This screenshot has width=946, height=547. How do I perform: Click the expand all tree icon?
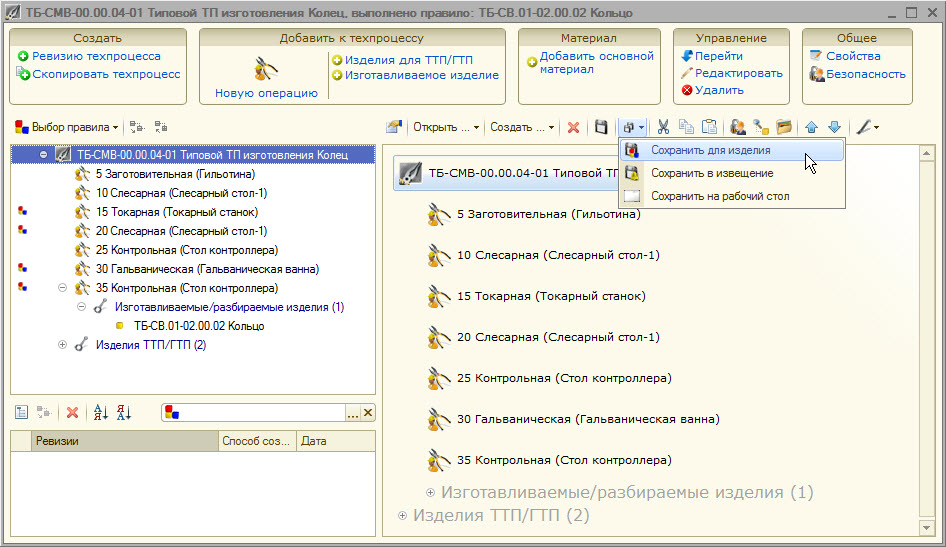[x=138, y=128]
